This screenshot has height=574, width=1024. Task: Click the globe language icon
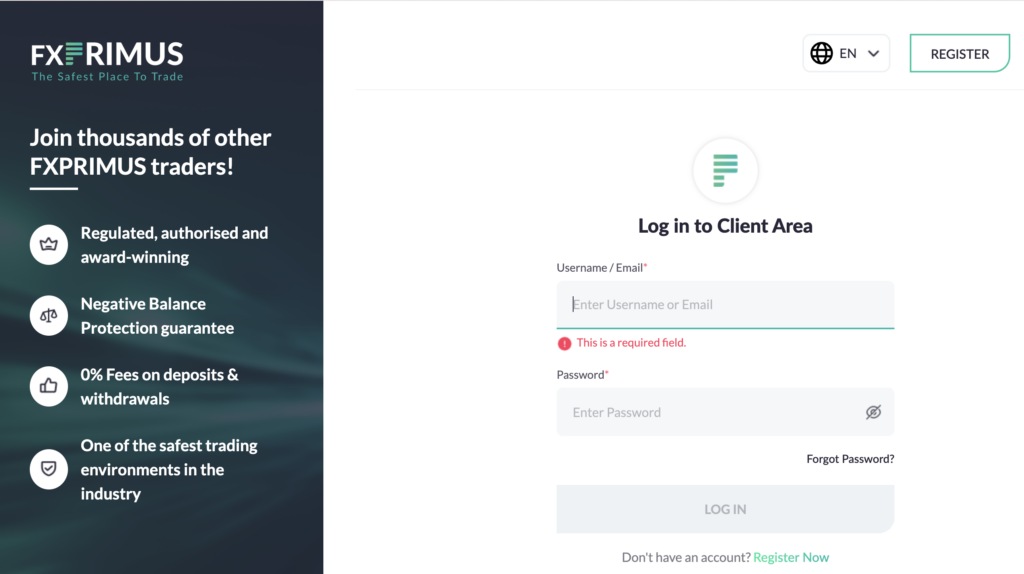click(x=822, y=54)
